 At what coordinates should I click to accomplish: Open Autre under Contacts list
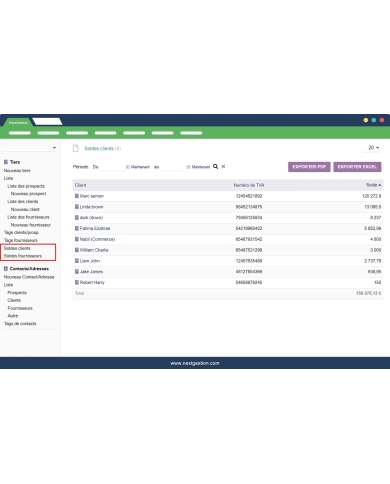point(13,316)
